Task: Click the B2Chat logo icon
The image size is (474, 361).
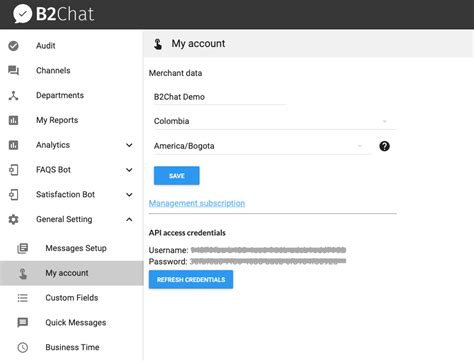Action: coord(22,14)
